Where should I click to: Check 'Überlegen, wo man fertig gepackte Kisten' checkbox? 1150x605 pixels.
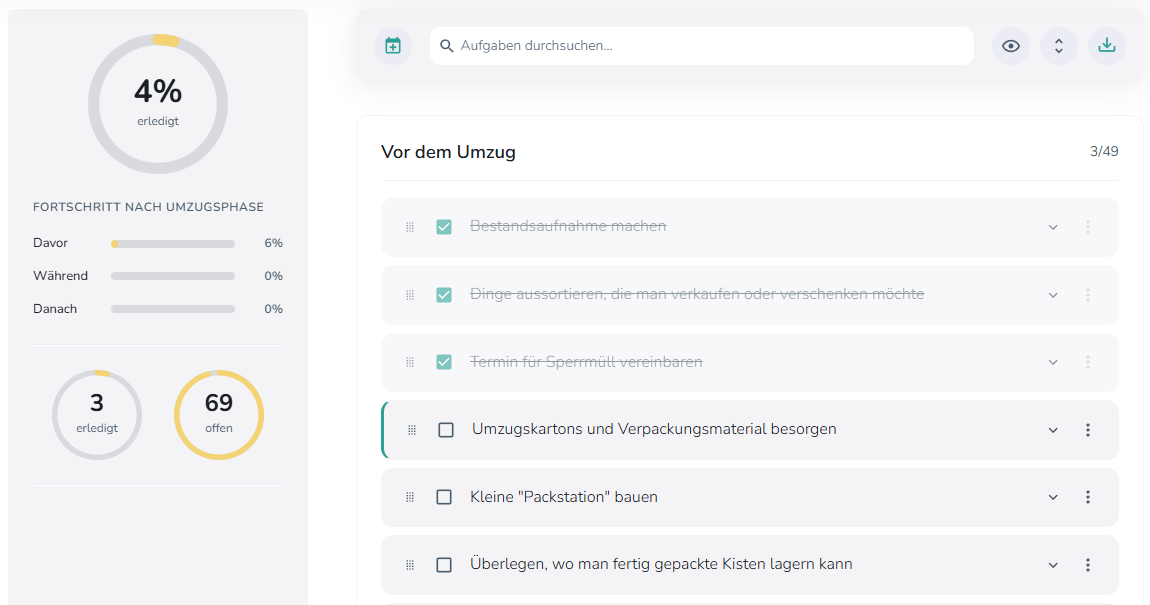(444, 565)
